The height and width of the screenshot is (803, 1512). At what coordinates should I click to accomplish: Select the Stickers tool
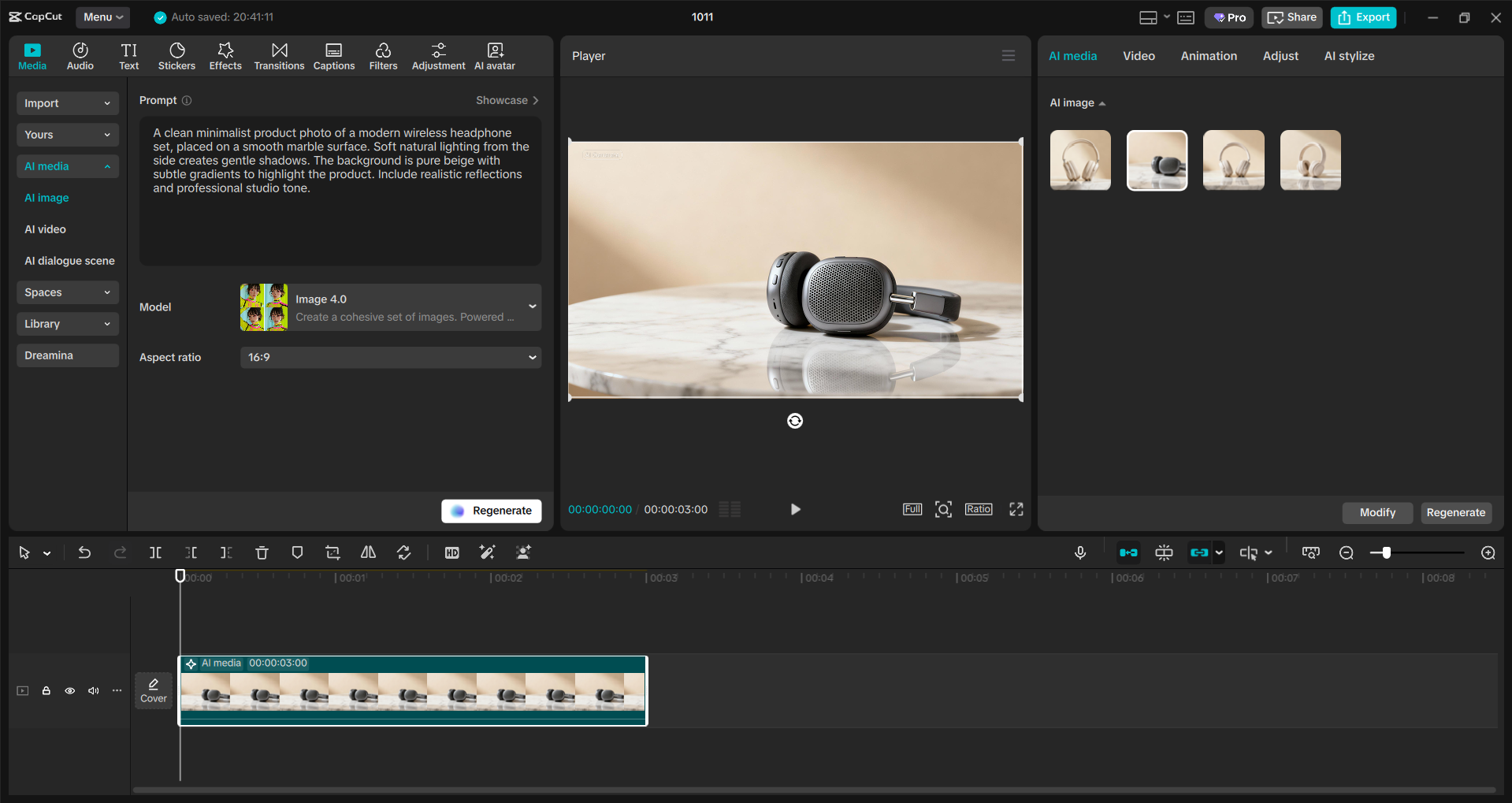click(176, 55)
